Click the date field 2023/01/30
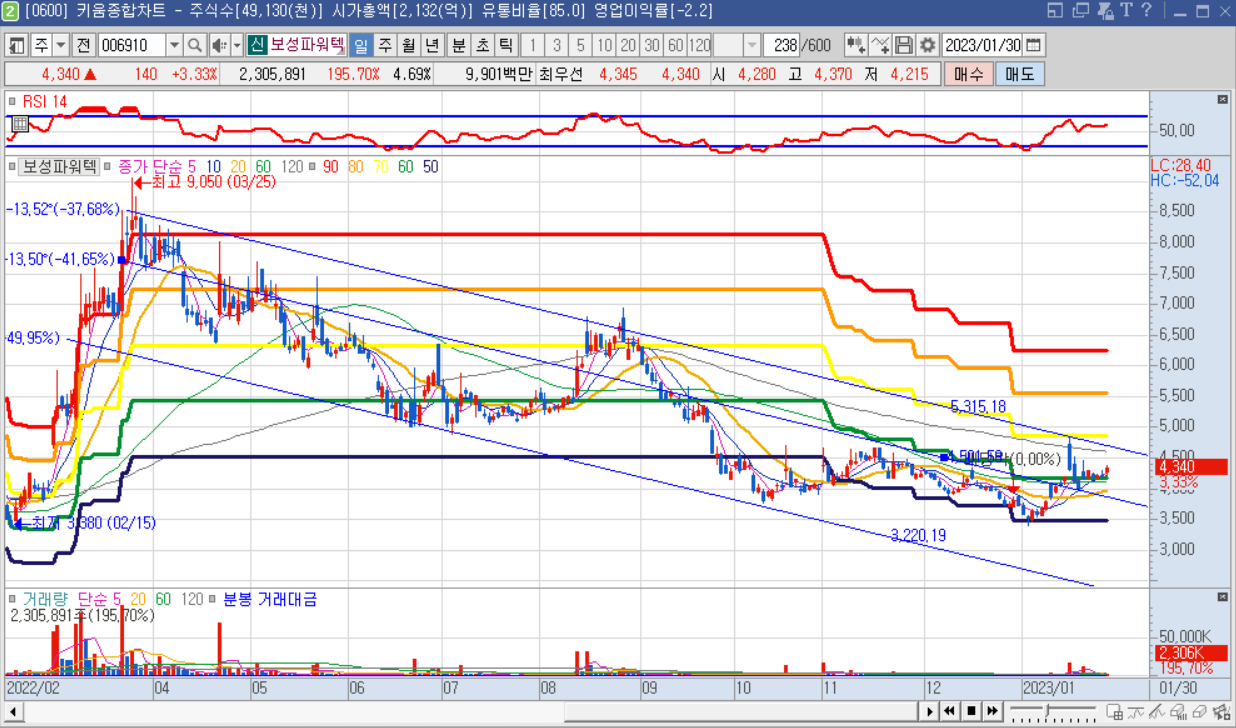 point(983,46)
